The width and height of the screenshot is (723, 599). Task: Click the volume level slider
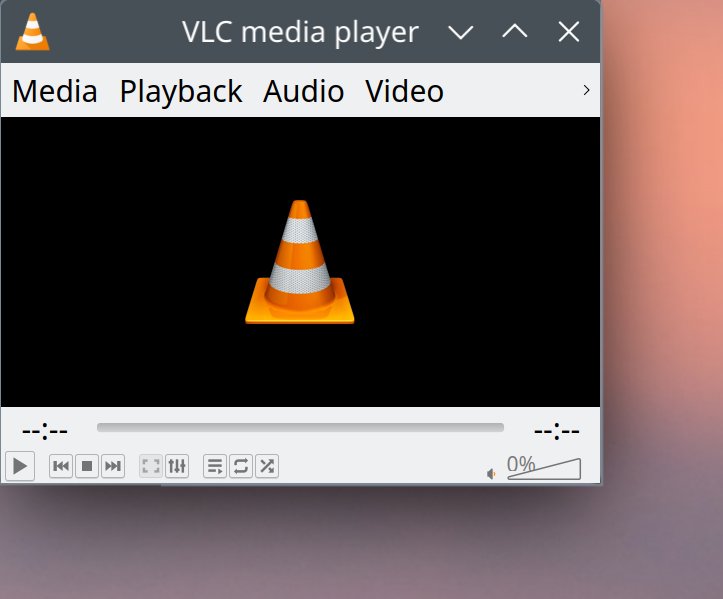pos(544,470)
